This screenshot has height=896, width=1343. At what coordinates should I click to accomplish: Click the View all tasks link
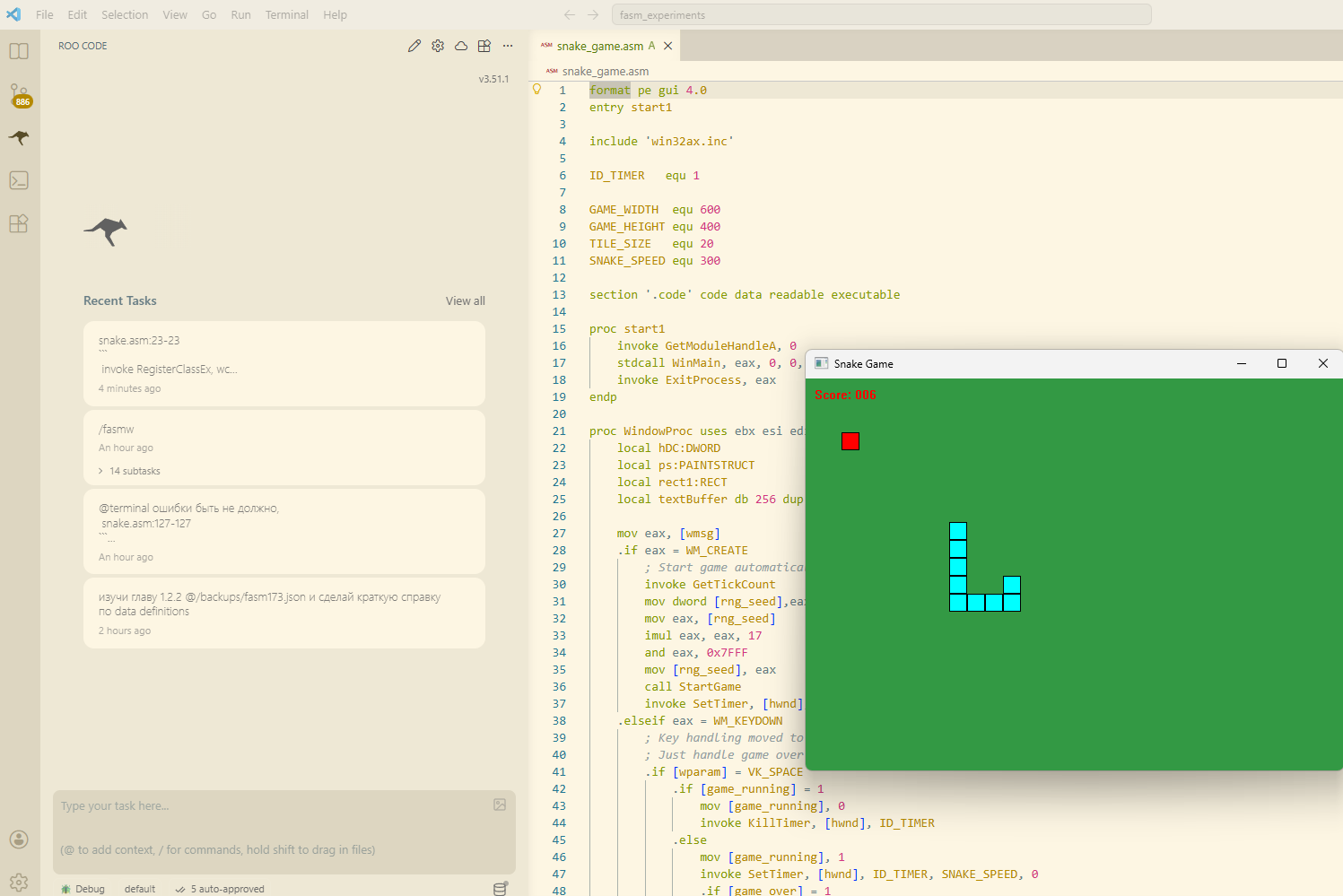(x=464, y=300)
